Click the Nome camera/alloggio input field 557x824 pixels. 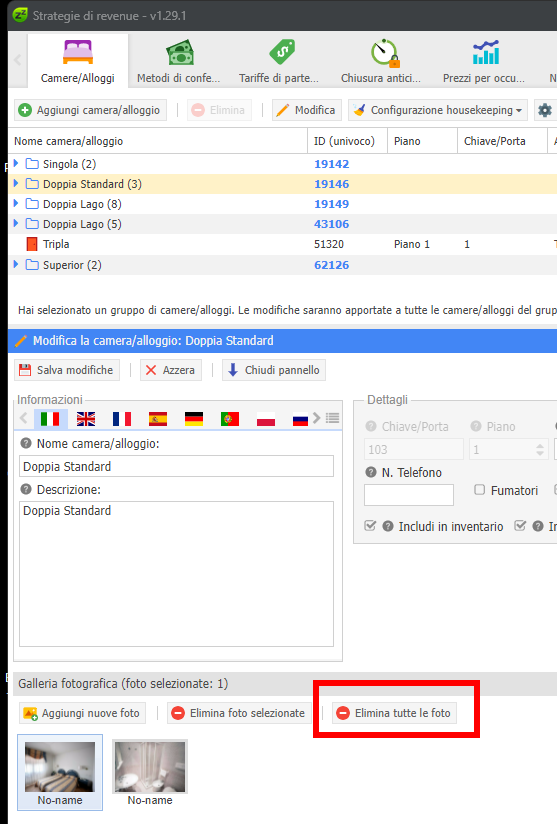[177, 466]
